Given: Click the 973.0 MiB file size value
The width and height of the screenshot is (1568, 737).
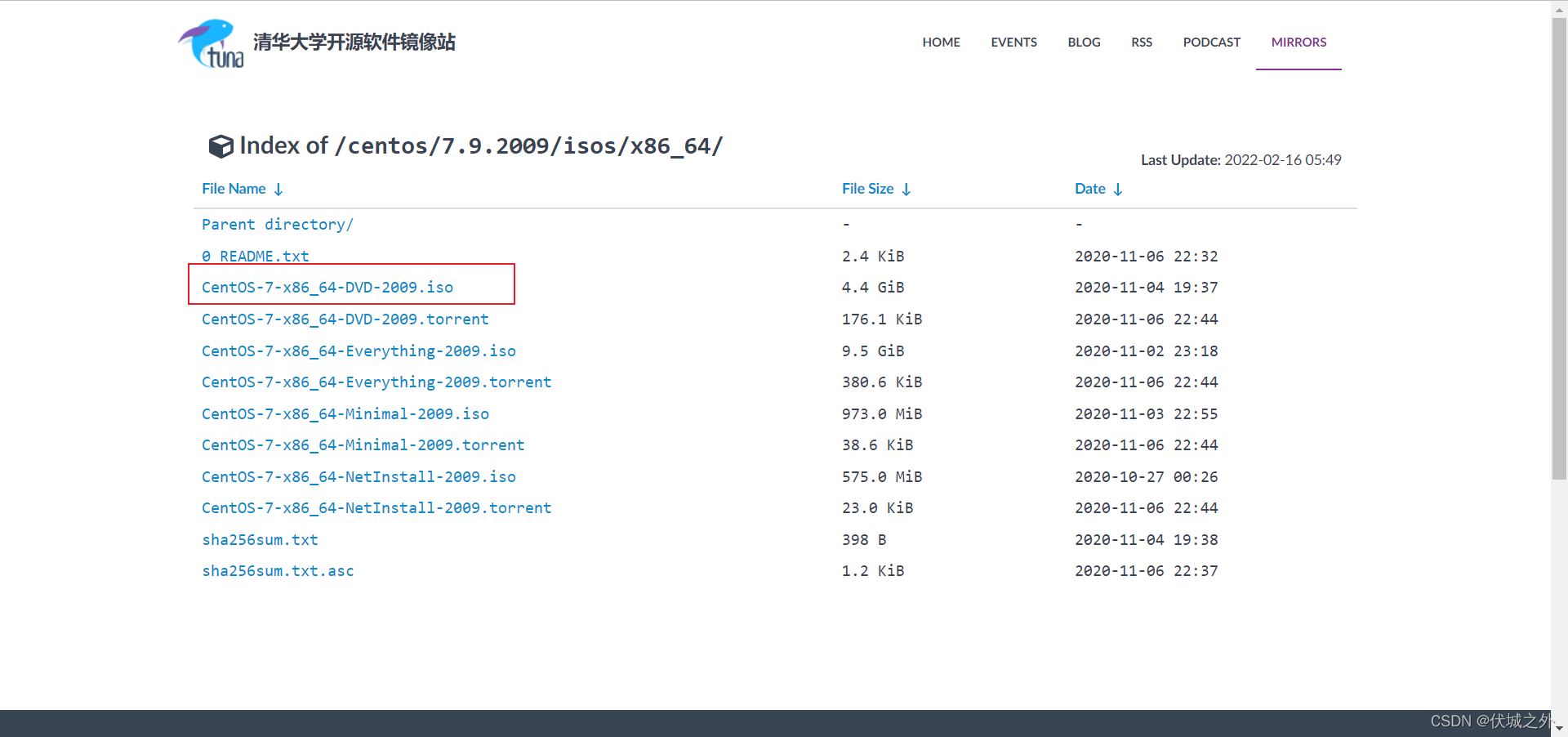Looking at the screenshot, I should click(x=882, y=414).
